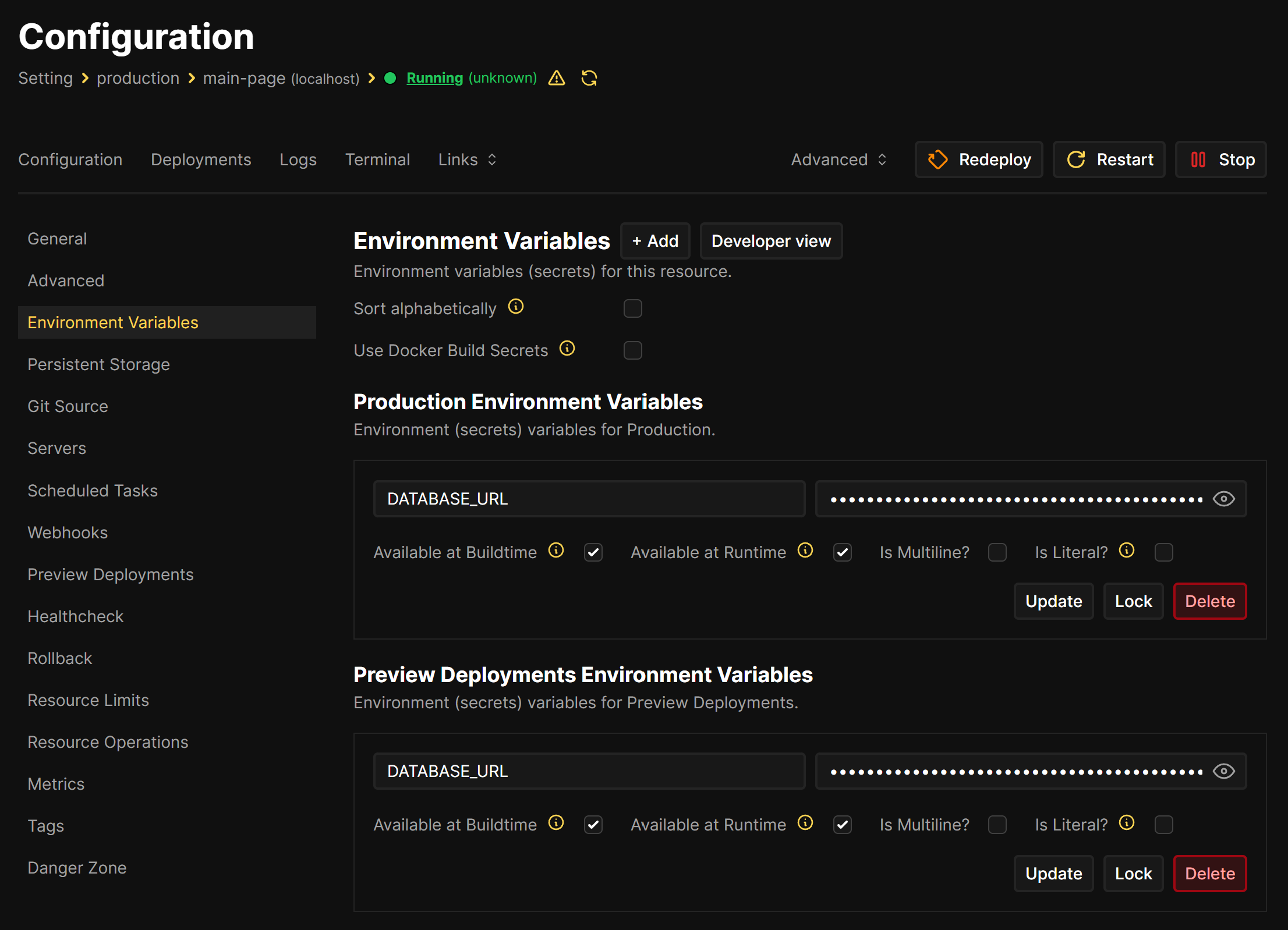
Task: Click the refresh status icon in breadcrumb
Action: (589, 78)
